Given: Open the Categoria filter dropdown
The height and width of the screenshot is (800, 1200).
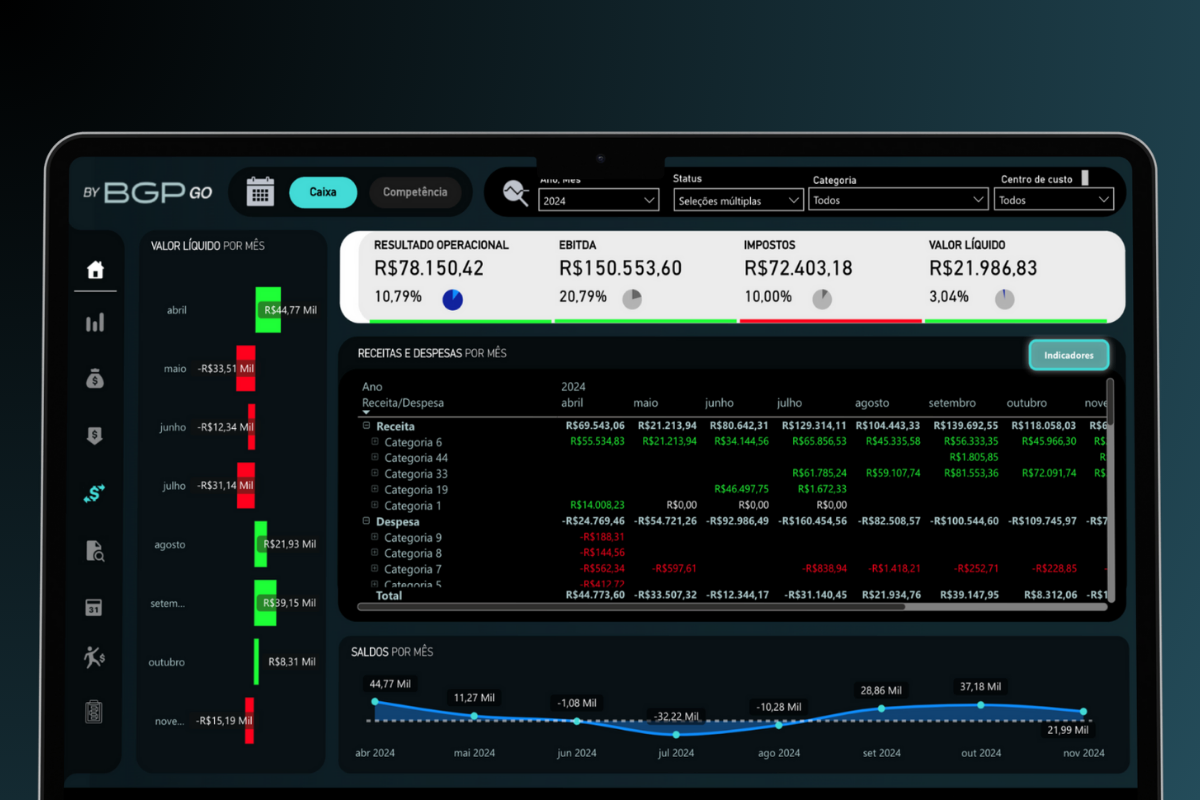Looking at the screenshot, I should (899, 200).
